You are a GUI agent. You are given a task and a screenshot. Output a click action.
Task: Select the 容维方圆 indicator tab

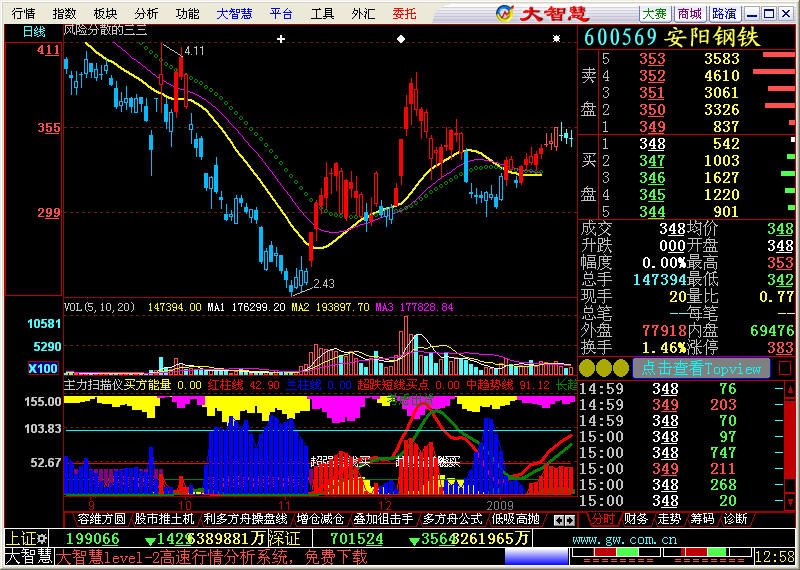[102, 519]
